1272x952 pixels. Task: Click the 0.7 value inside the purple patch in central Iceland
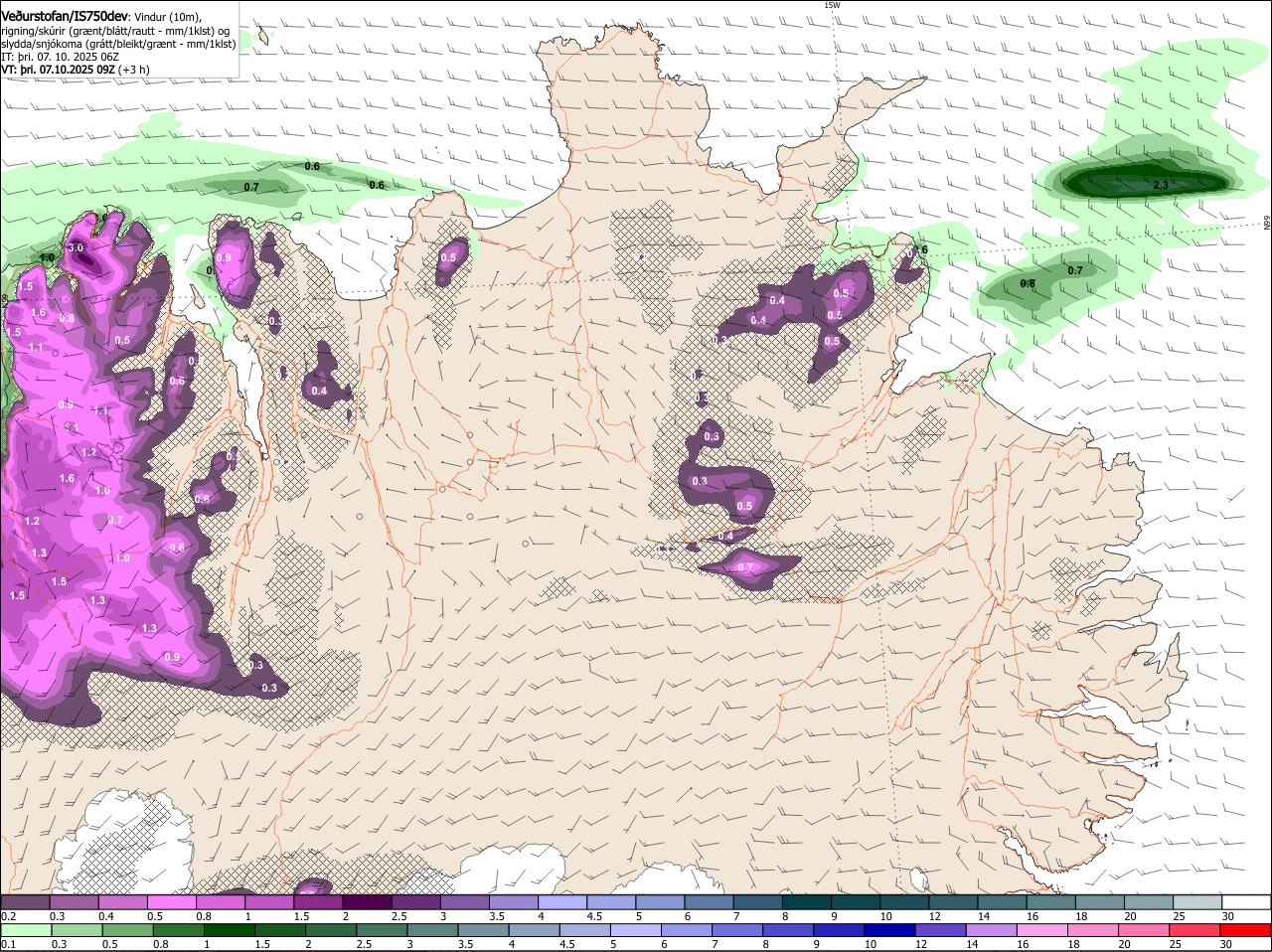(746, 567)
